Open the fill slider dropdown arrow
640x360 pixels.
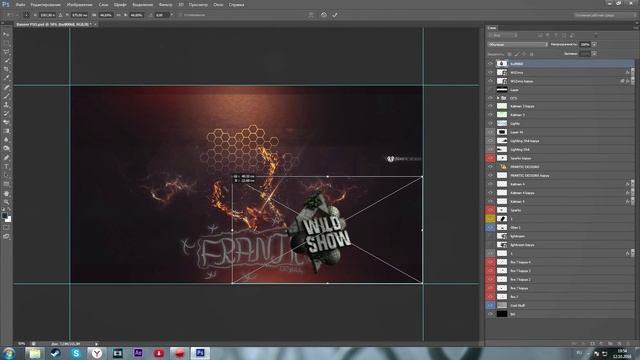click(x=594, y=53)
